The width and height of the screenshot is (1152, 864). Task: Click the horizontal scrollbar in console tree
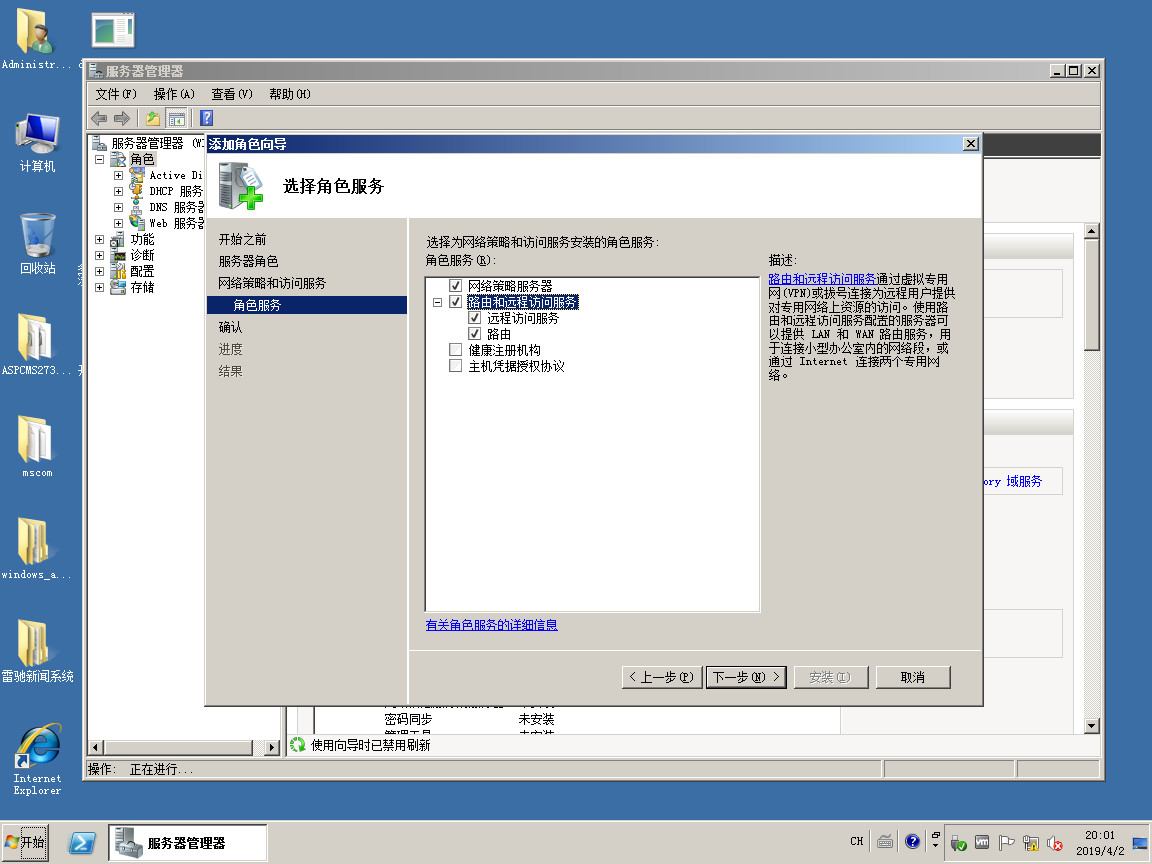pos(186,747)
